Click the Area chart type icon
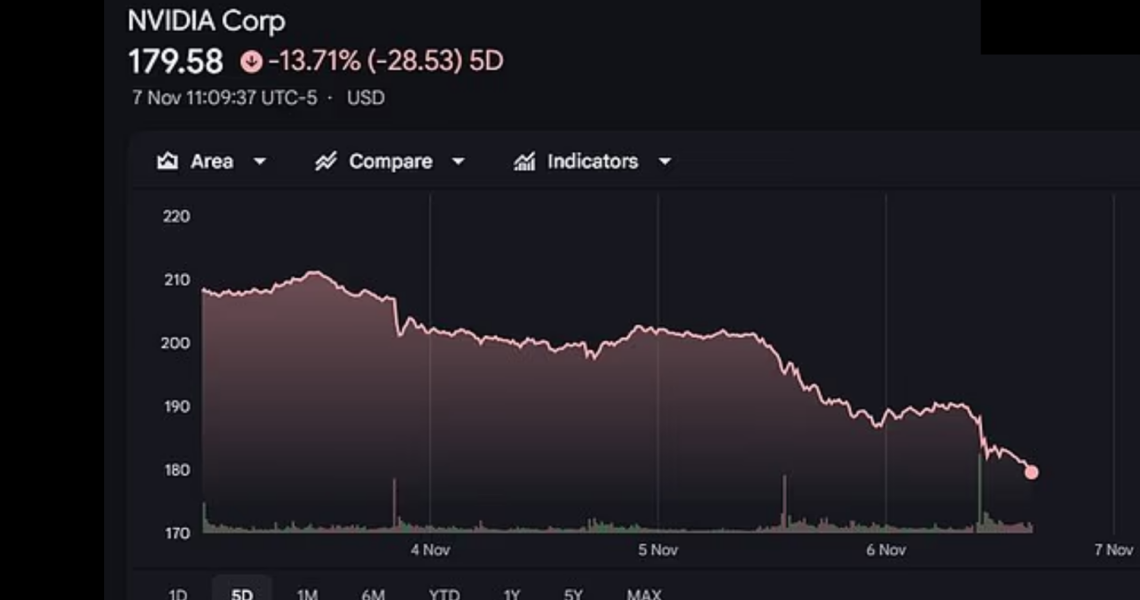This screenshot has height=600, width=1140. click(168, 161)
